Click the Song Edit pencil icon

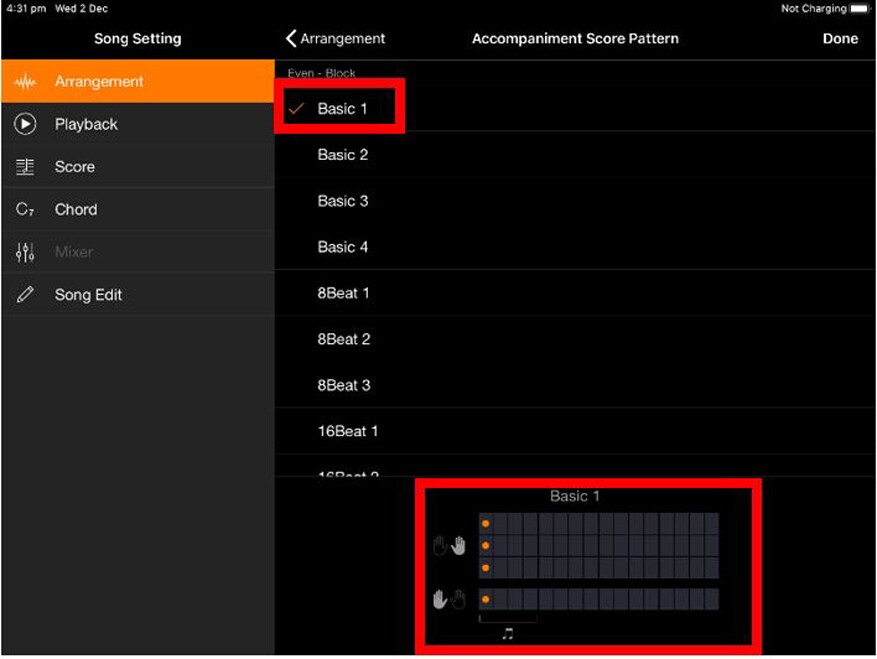coord(25,295)
